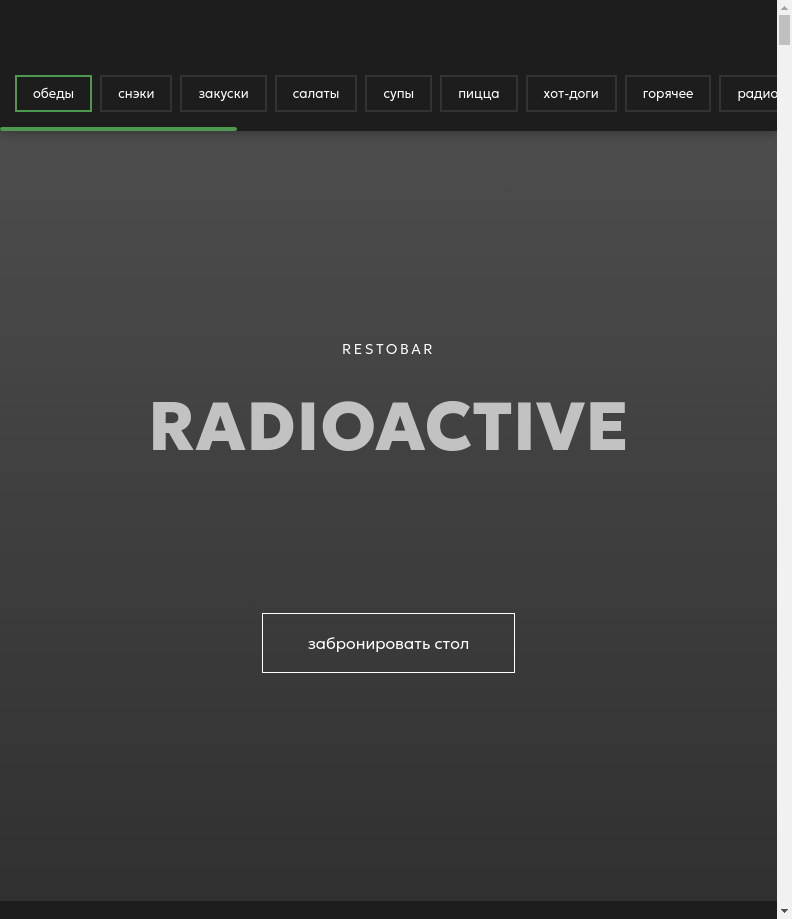This screenshot has width=792, height=919.
Task: Click the RADIOACTIVE title text
Action: point(388,426)
